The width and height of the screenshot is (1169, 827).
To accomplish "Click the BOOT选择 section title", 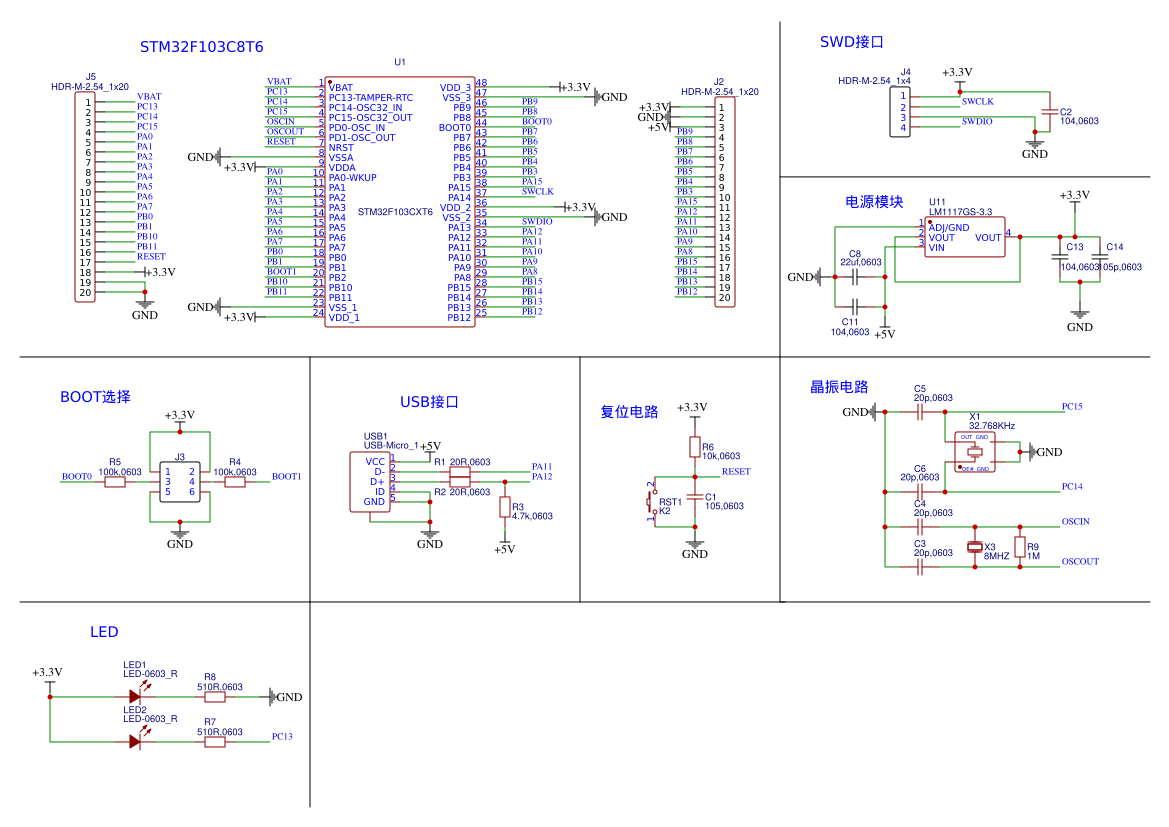I will tap(95, 397).
